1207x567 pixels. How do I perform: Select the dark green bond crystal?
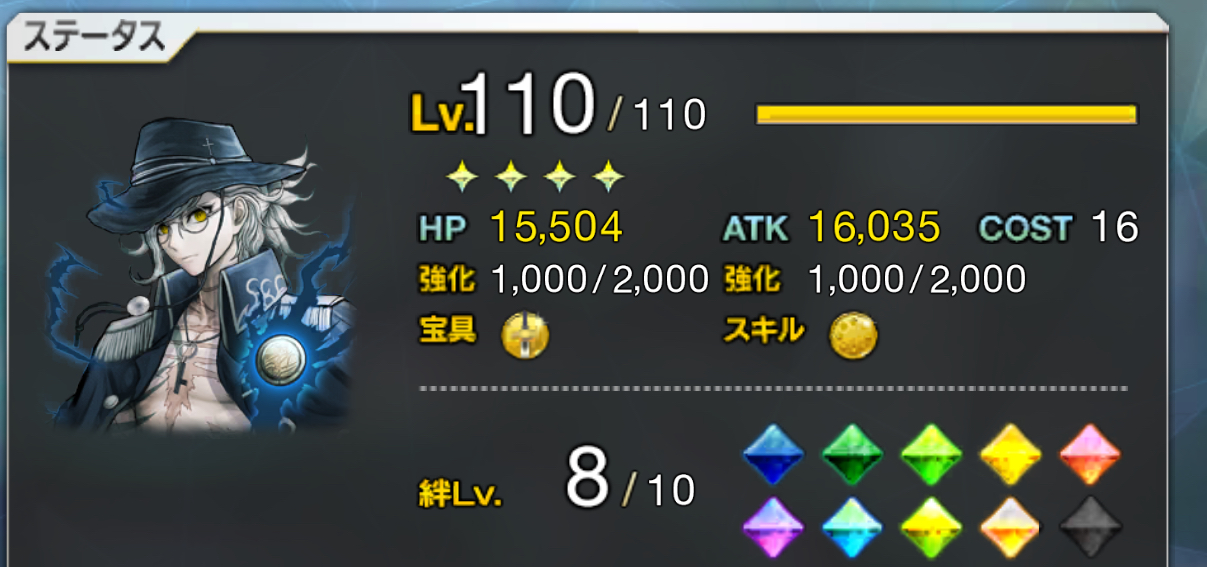coord(852,455)
